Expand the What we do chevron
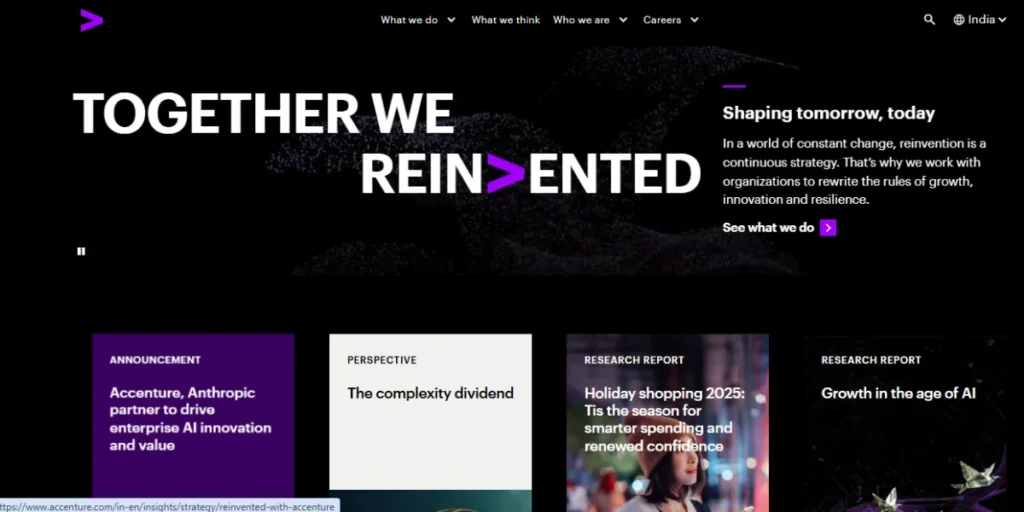The image size is (1024, 512). click(451, 20)
